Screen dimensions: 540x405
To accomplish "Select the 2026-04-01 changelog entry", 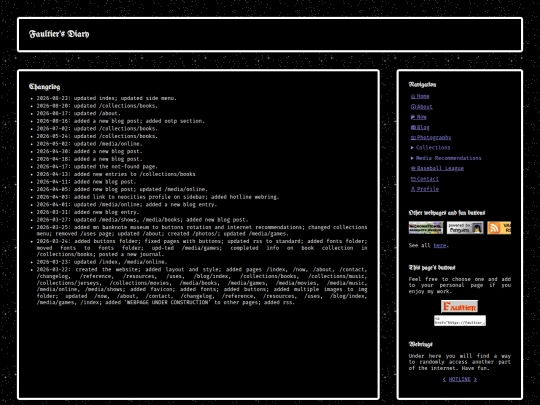I will point(127,205).
